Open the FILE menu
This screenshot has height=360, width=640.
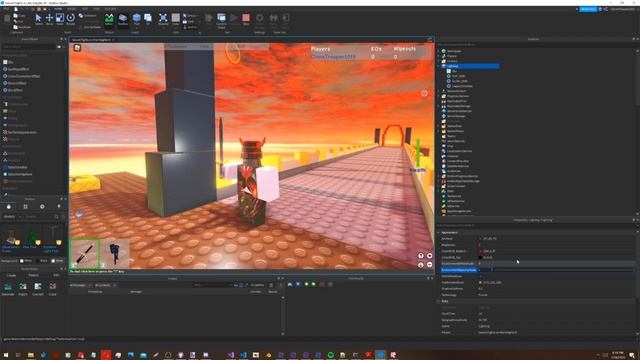point(7,9)
